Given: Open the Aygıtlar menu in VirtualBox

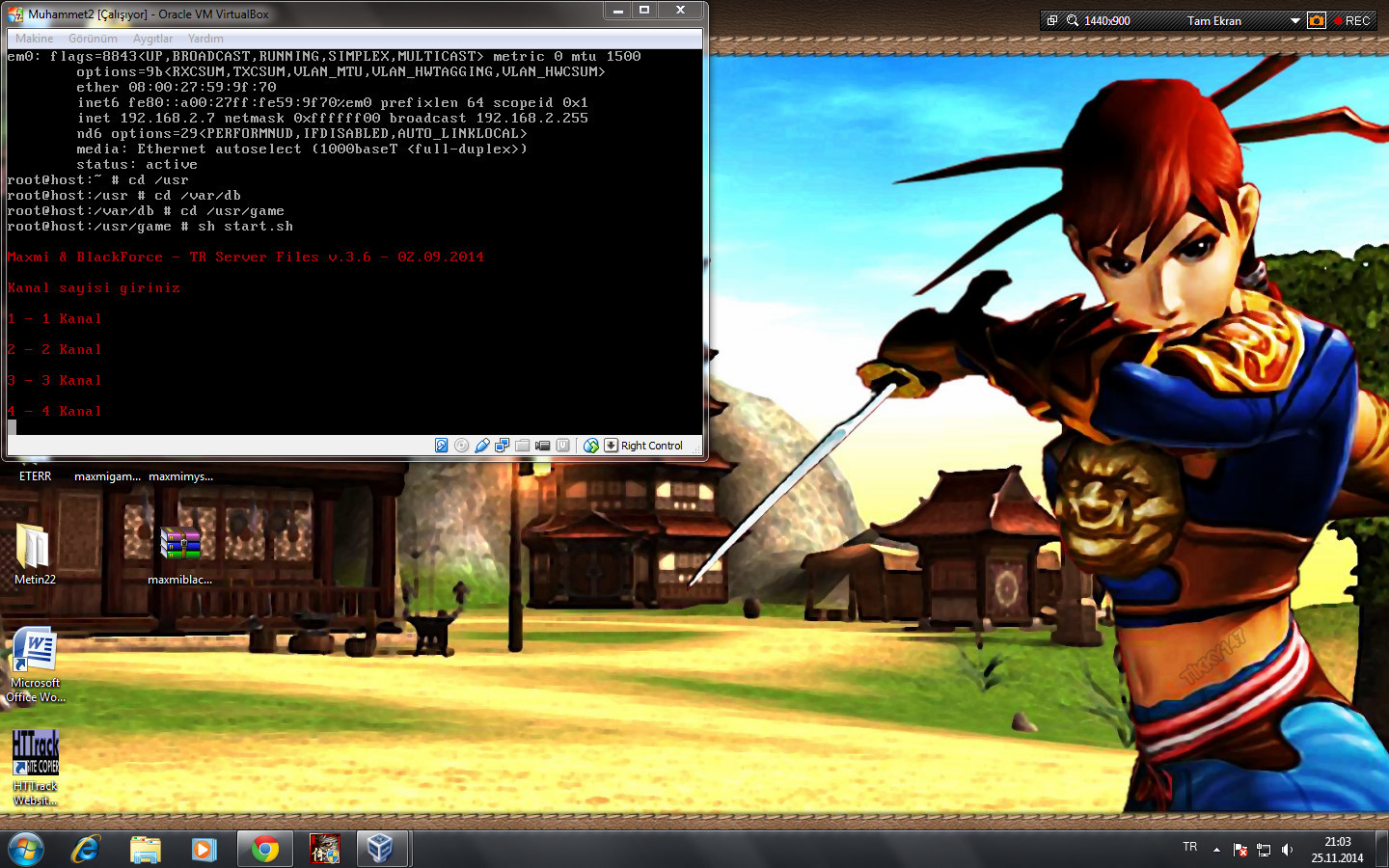Looking at the screenshot, I should 152,39.
